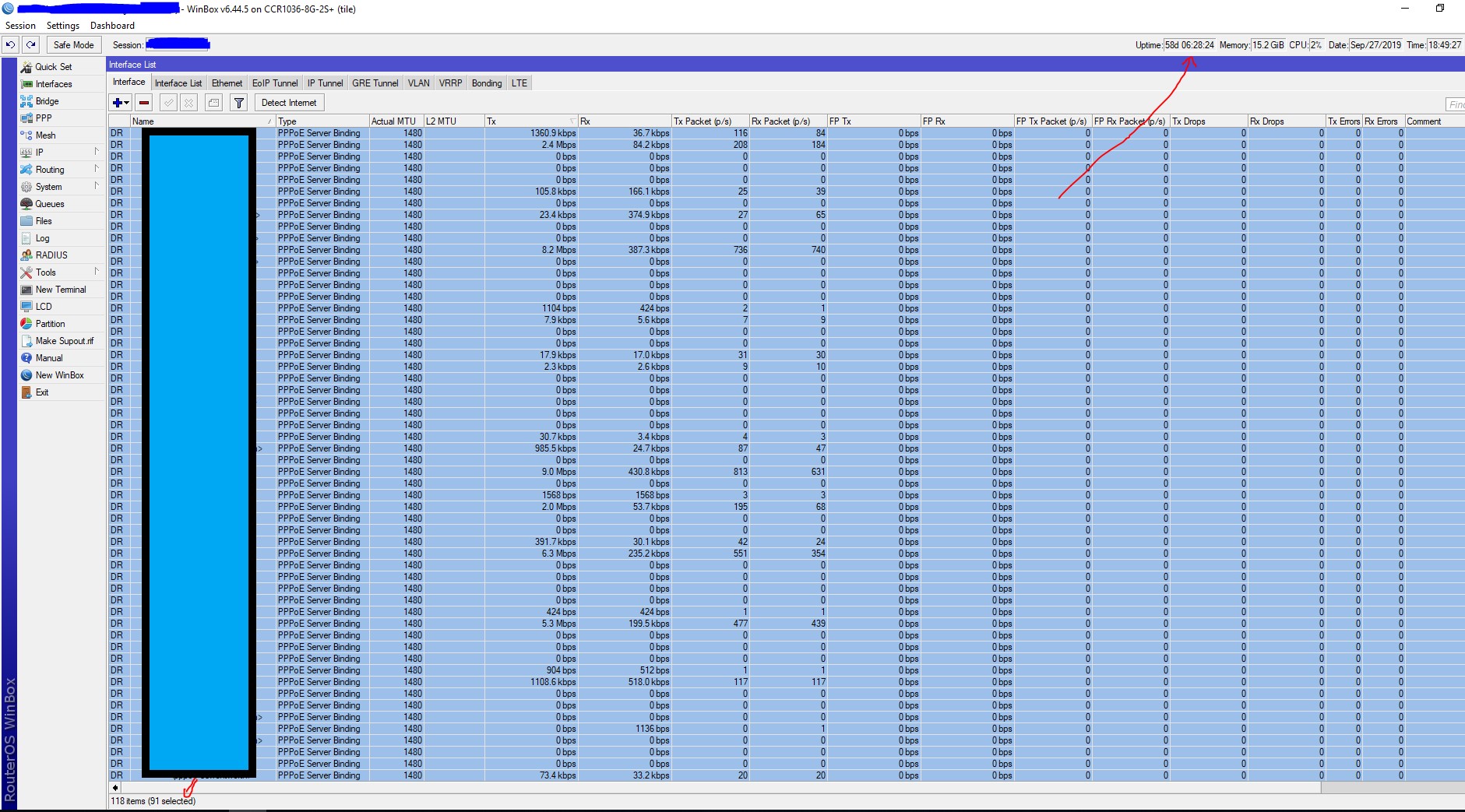Click the Detect Internet button
This screenshot has width=1465, height=812.
click(289, 103)
